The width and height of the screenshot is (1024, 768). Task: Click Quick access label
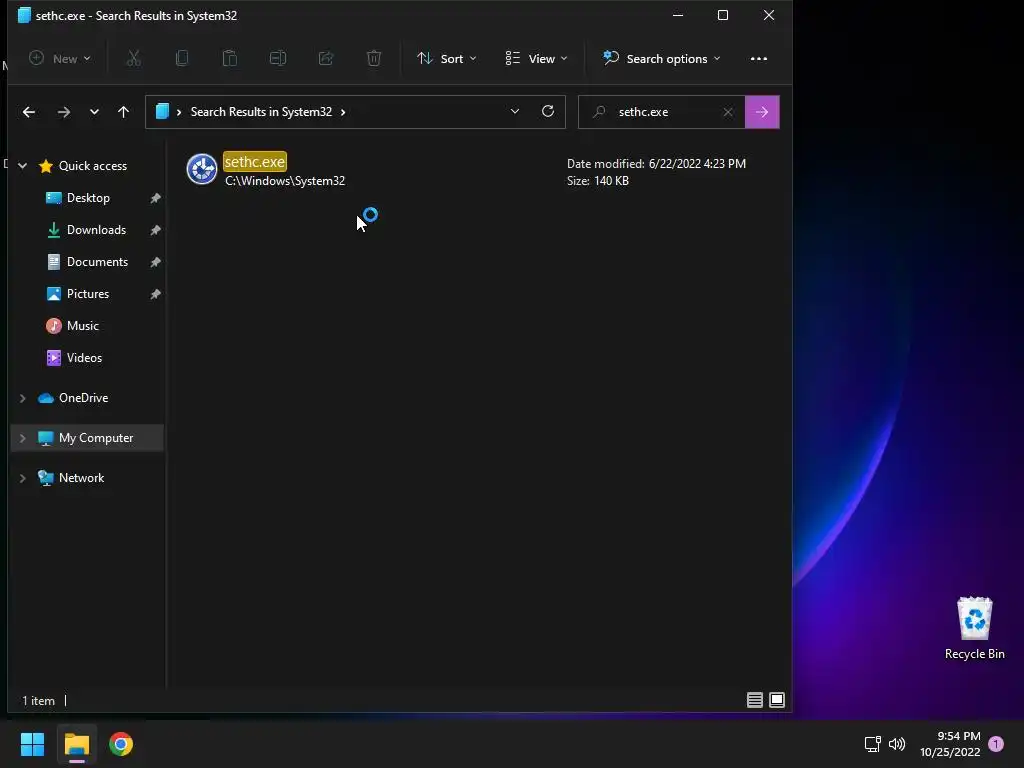(x=93, y=166)
